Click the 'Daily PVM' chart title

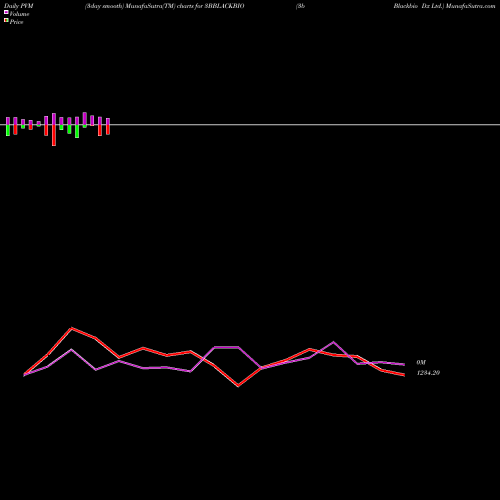click(x=19, y=6)
